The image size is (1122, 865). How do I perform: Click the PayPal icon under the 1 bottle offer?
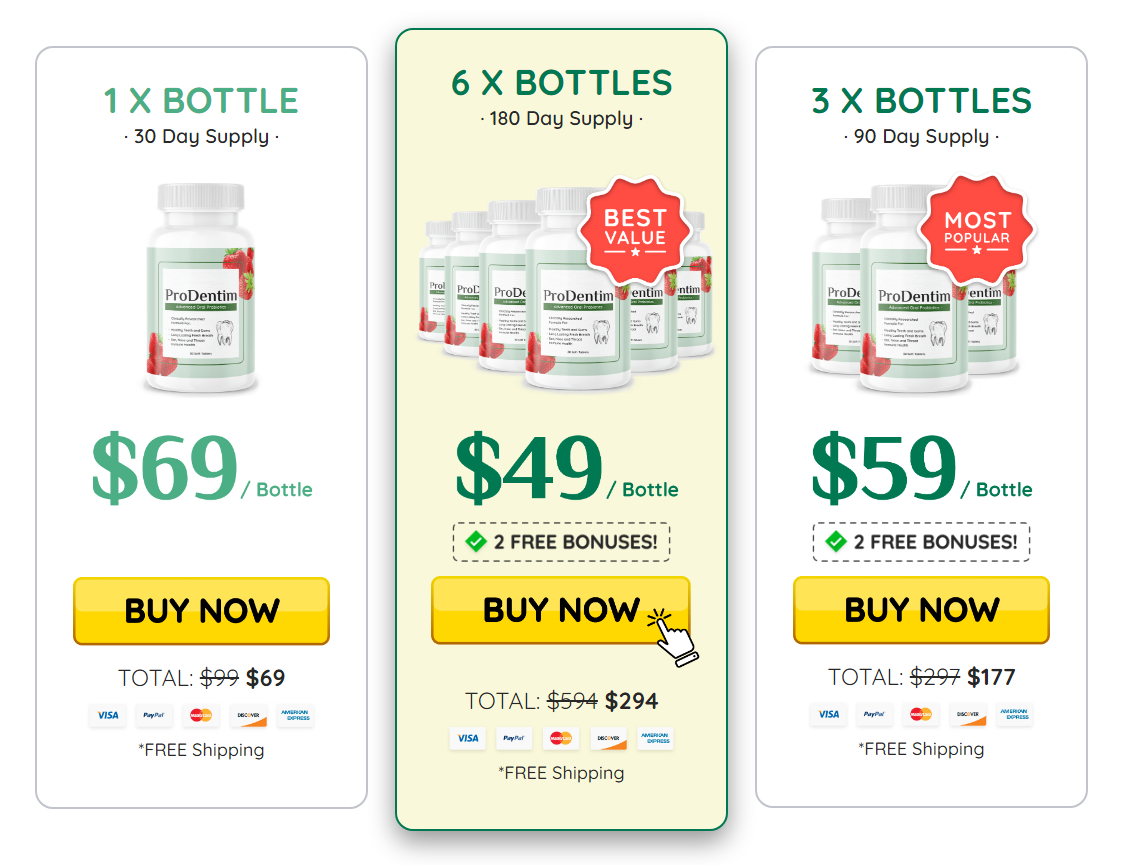[x=154, y=715]
